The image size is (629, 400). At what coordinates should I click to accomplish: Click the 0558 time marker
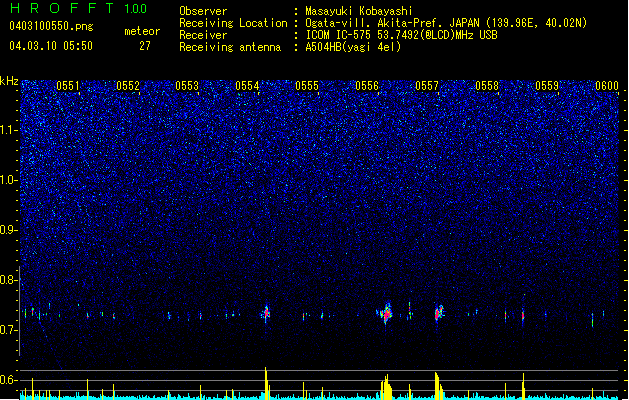pyautogui.click(x=487, y=86)
